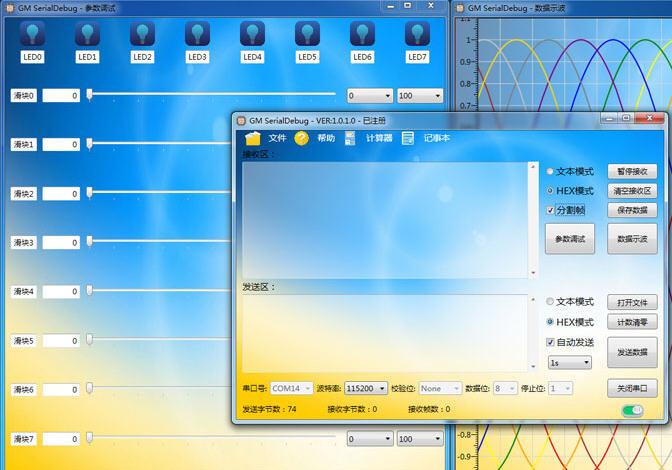The height and width of the screenshot is (470, 672).
Task: Toggle the LED3 bulb indicator
Action: pos(197,34)
